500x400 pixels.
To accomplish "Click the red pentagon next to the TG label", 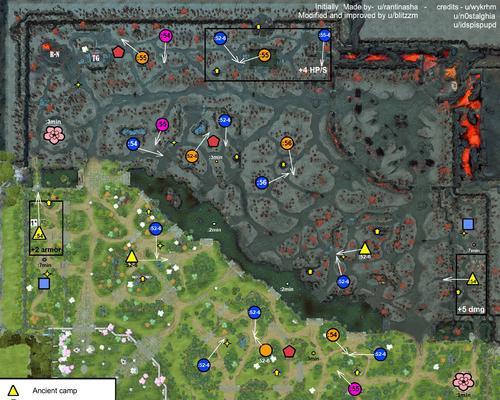I will coord(118,52).
